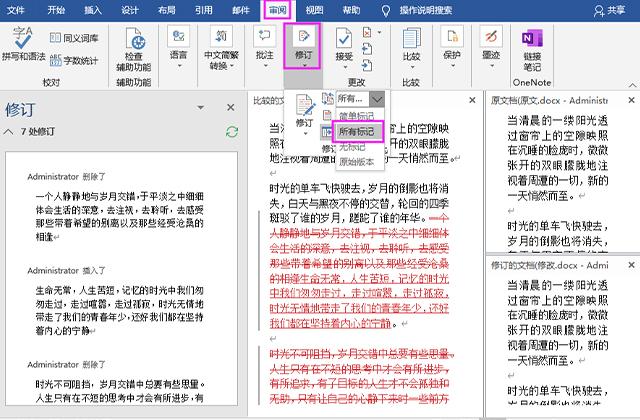Open the 批注 comments dropdown
Image resolution: width=640 pixels, height=420 pixels.
(x=264, y=47)
